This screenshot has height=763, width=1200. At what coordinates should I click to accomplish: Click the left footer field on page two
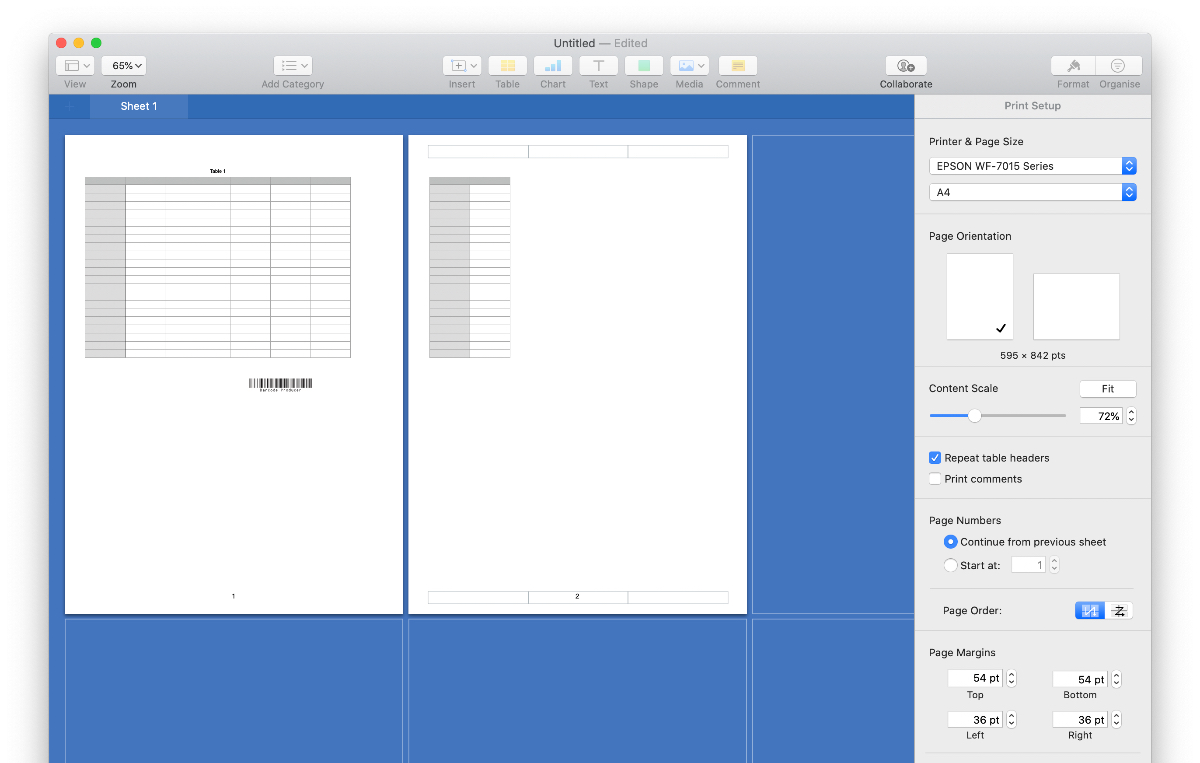478,597
